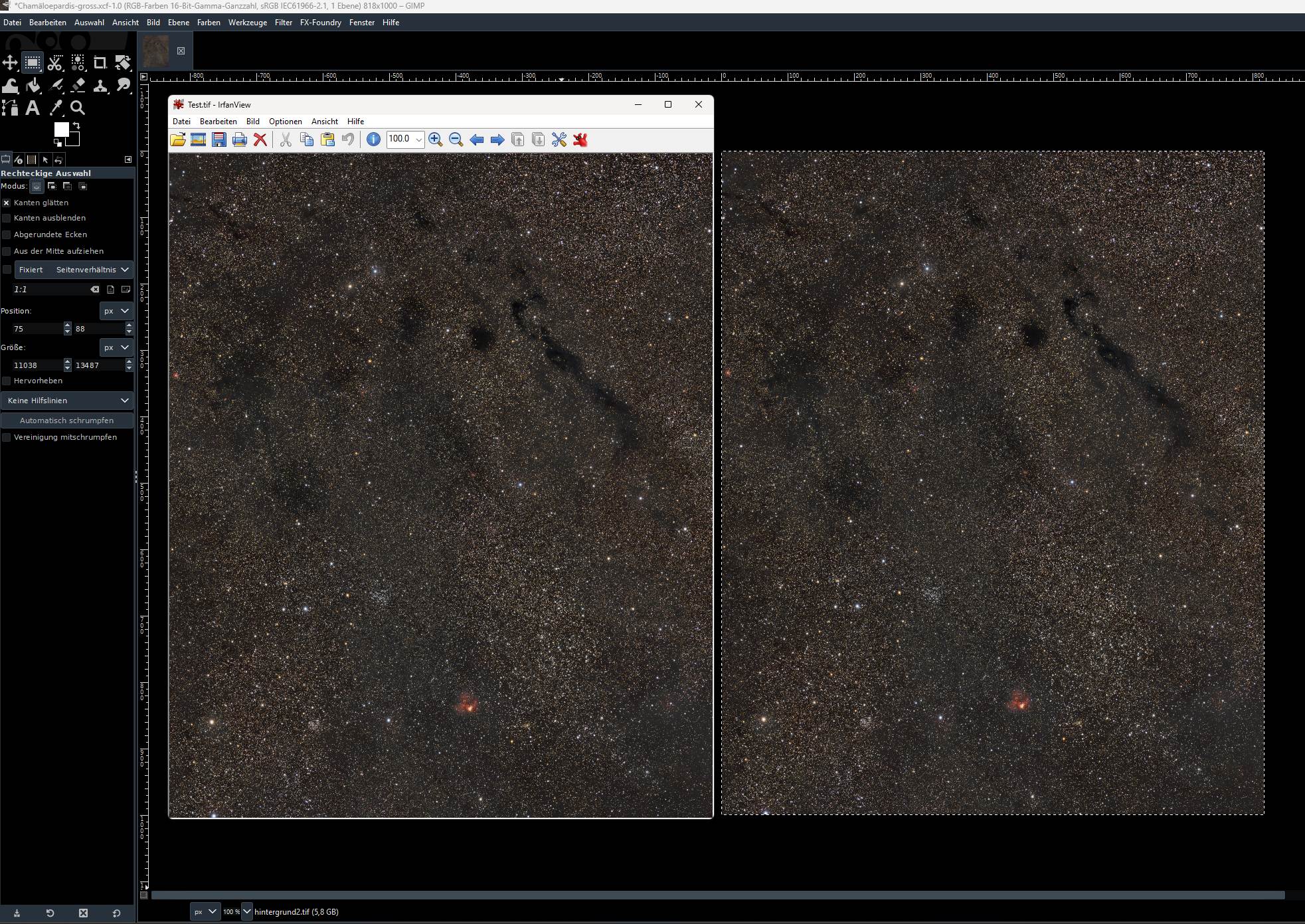
Task: Select the Move tool in GIMP toolbox
Action: [10, 63]
